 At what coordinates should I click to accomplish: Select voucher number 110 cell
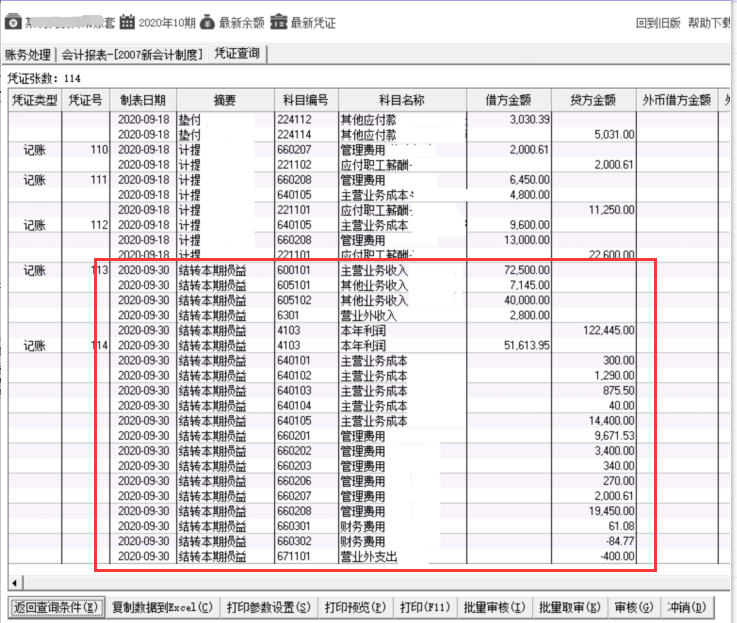(x=86, y=150)
